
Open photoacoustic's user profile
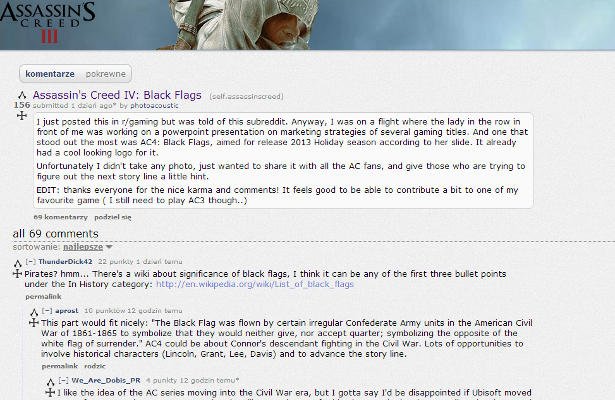[x=154, y=105]
